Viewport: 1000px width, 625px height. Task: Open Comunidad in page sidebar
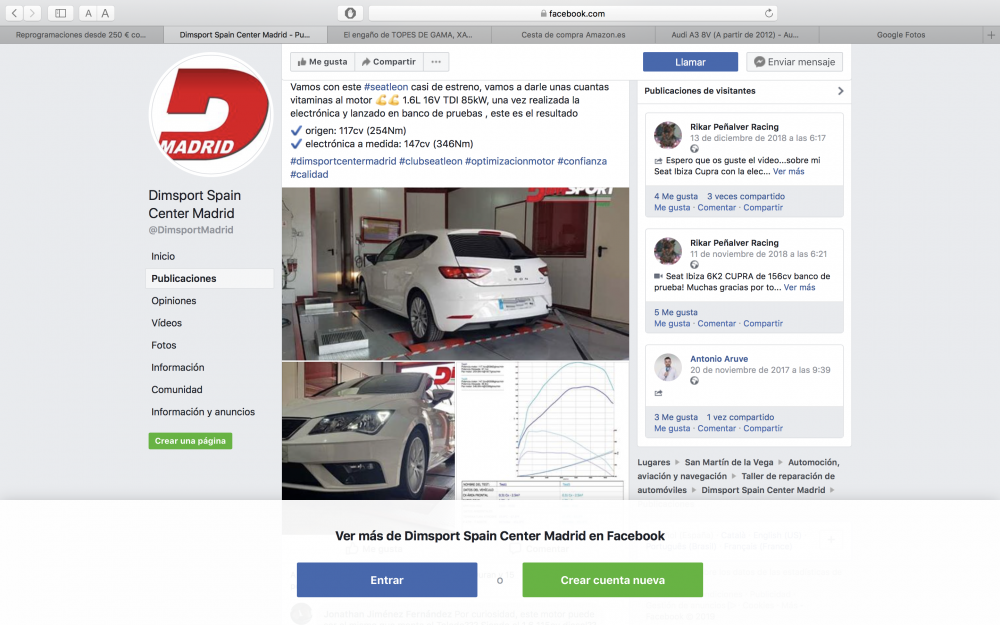pyautogui.click(x=177, y=390)
